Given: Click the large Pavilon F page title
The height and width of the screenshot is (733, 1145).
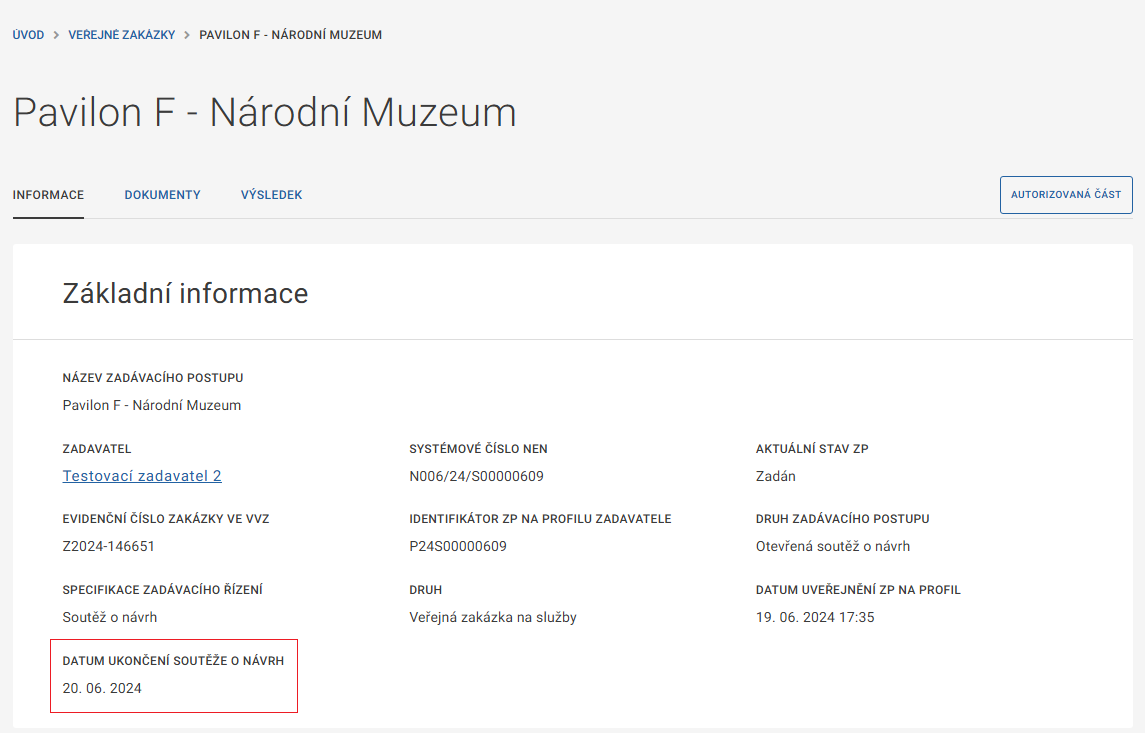Looking at the screenshot, I should (x=265, y=113).
